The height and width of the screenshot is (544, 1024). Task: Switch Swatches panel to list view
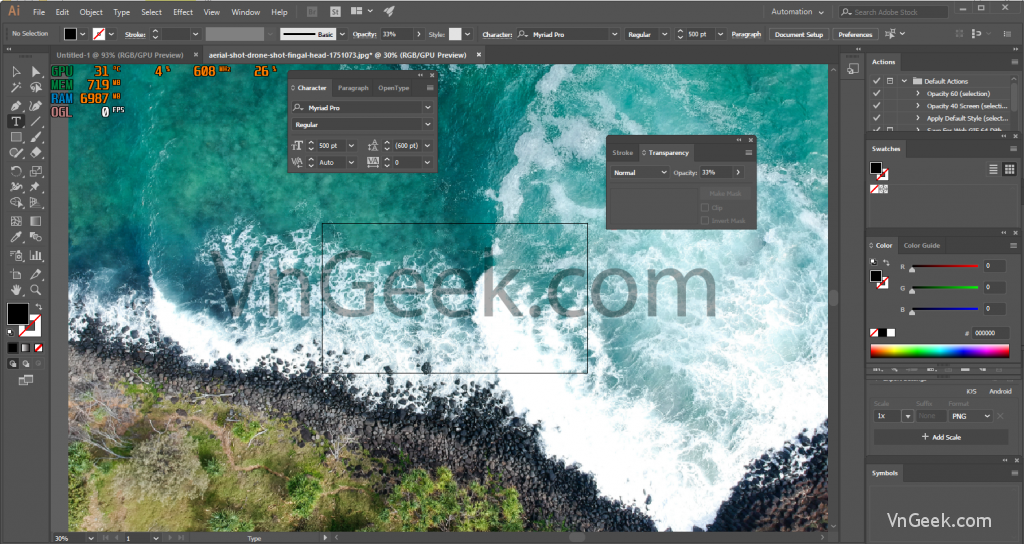(x=993, y=169)
